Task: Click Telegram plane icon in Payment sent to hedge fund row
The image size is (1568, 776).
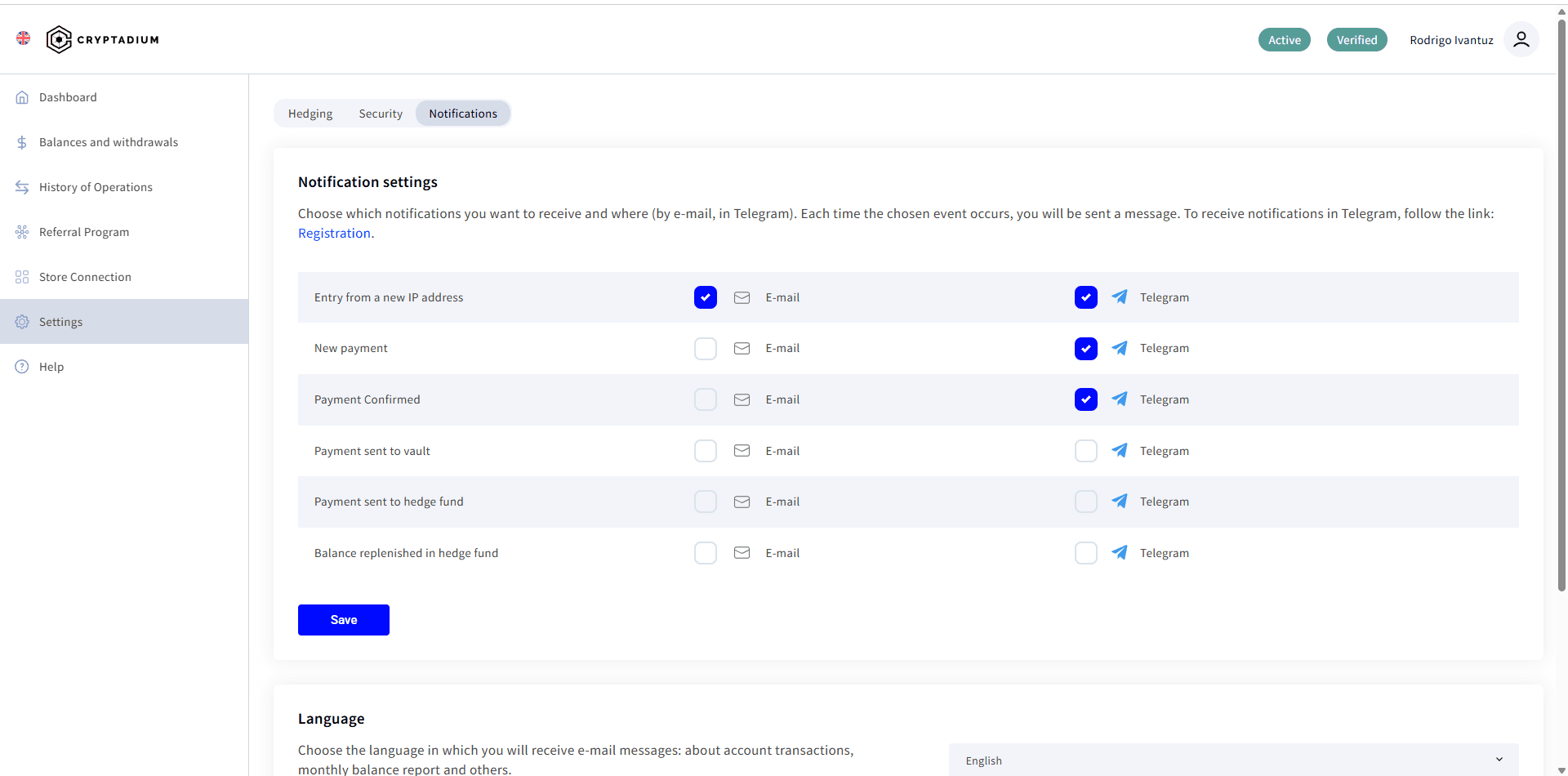Action: point(1120,501)
